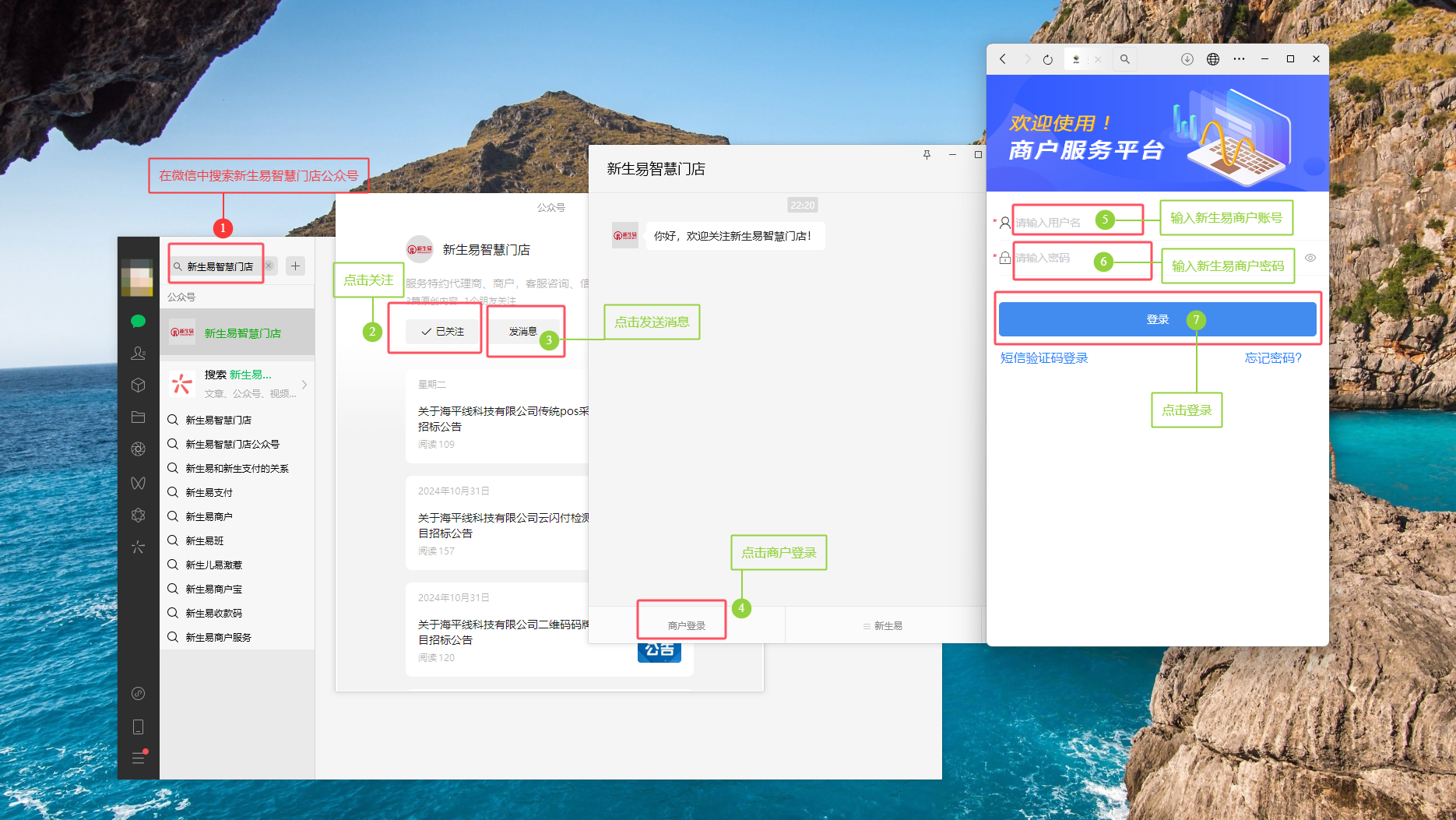Open the three-dot more menu in browser
This screenshot has height=820, width=1456.
click(x=1239, y=59)
